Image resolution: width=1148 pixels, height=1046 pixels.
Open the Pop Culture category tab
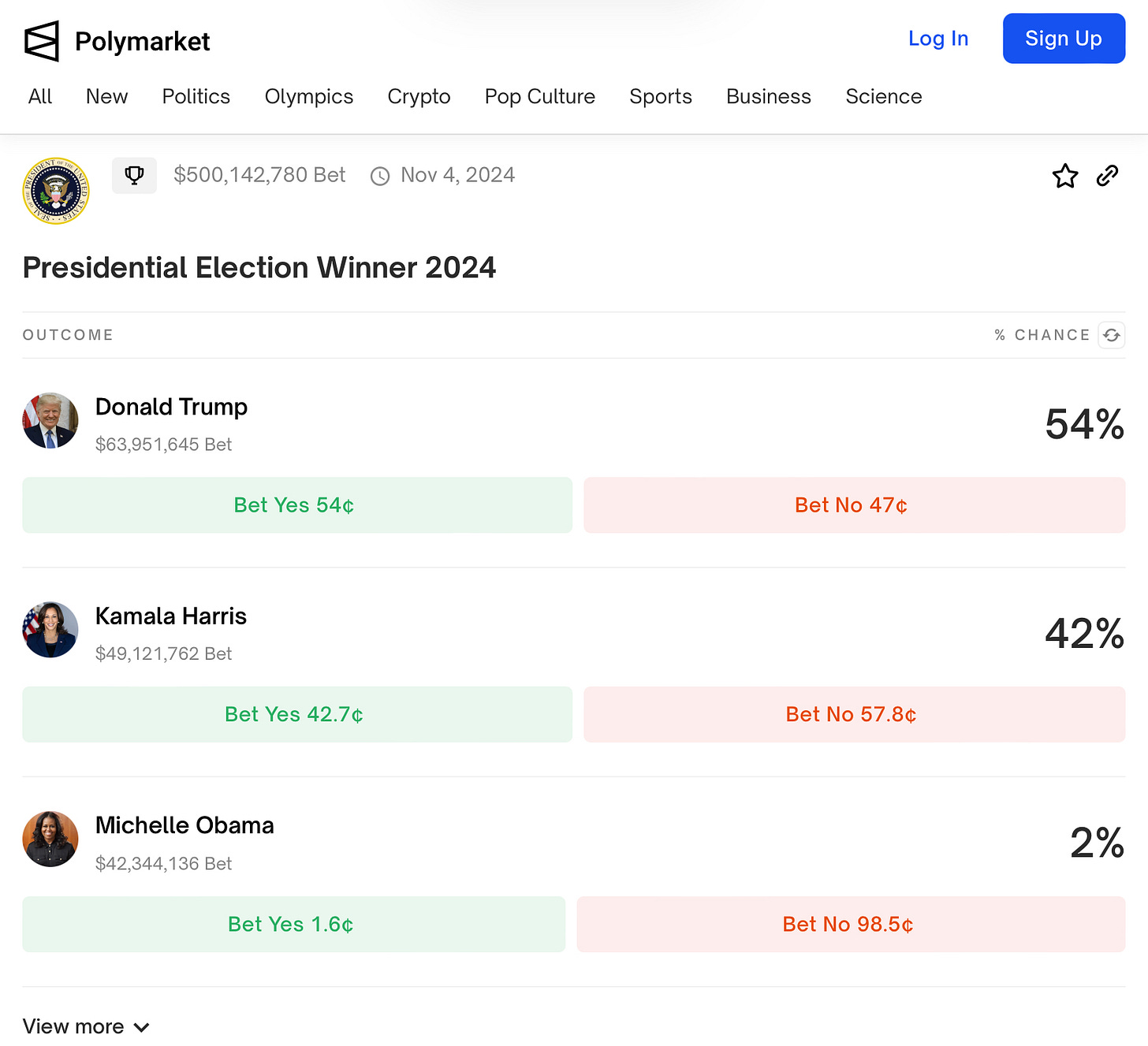pyautogui.click(x=540, y=96)
